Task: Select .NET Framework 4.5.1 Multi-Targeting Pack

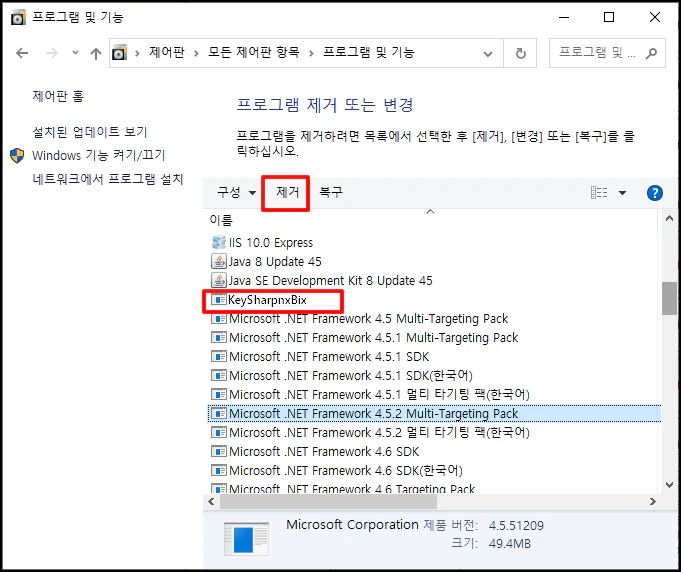Action: click(x=374, y=337)
